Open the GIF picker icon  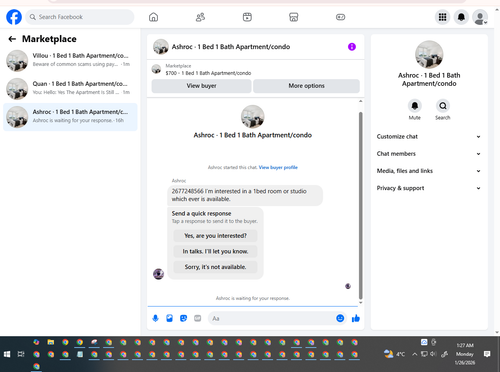click(198, 318)
